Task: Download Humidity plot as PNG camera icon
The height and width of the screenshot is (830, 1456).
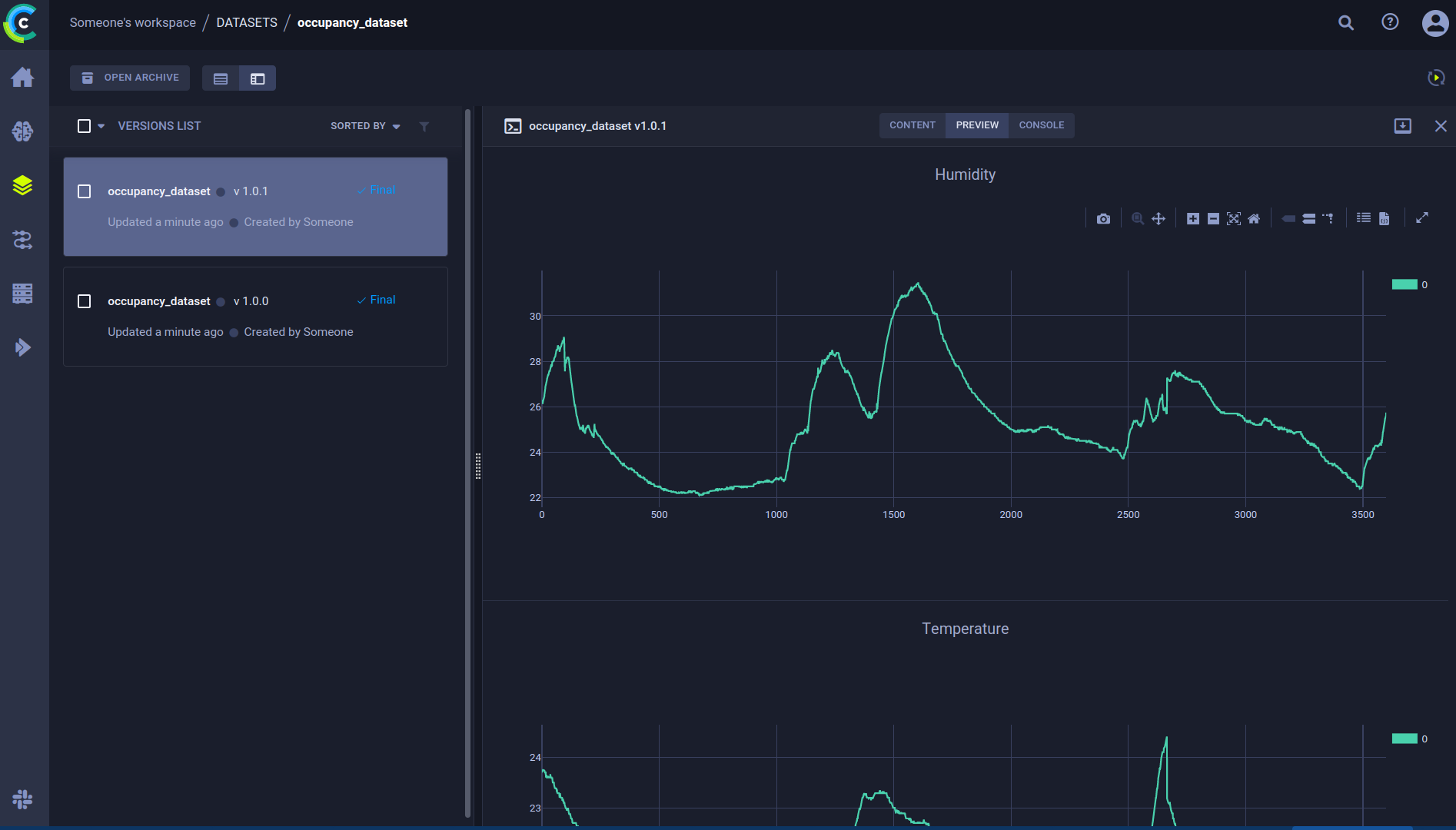Action: 1103,219
